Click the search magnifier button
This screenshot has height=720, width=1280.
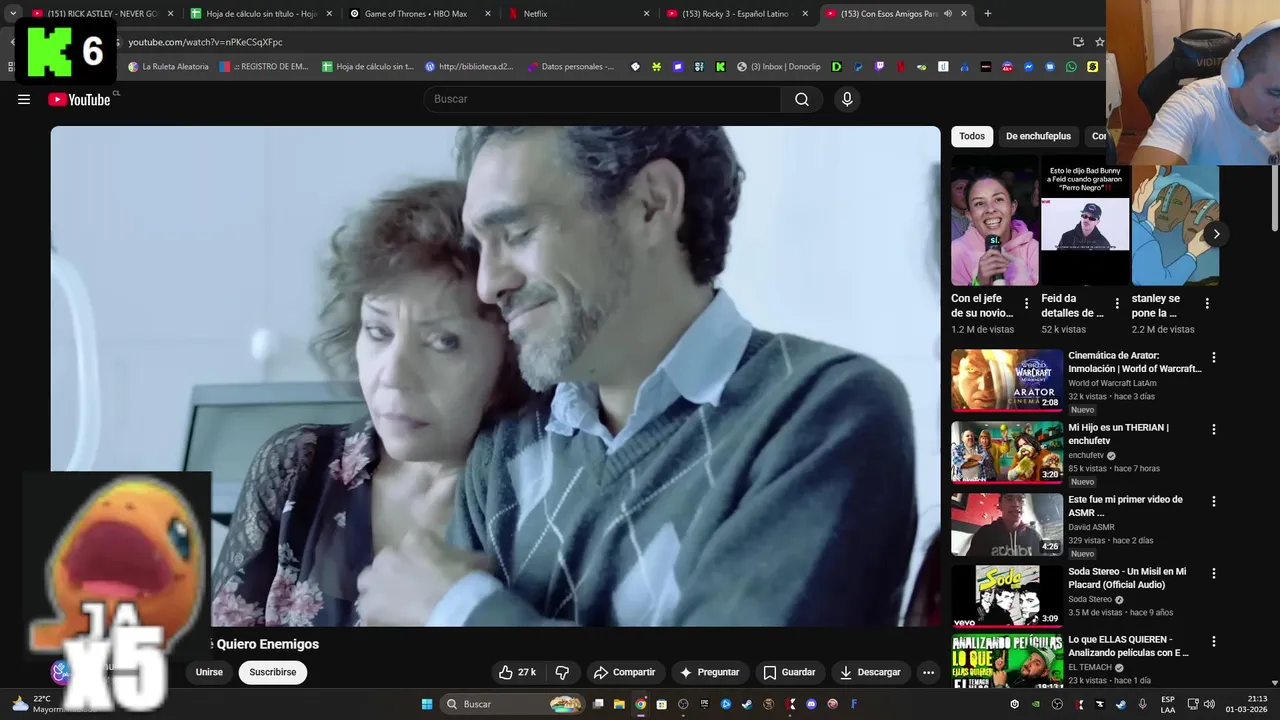(802, 99)
